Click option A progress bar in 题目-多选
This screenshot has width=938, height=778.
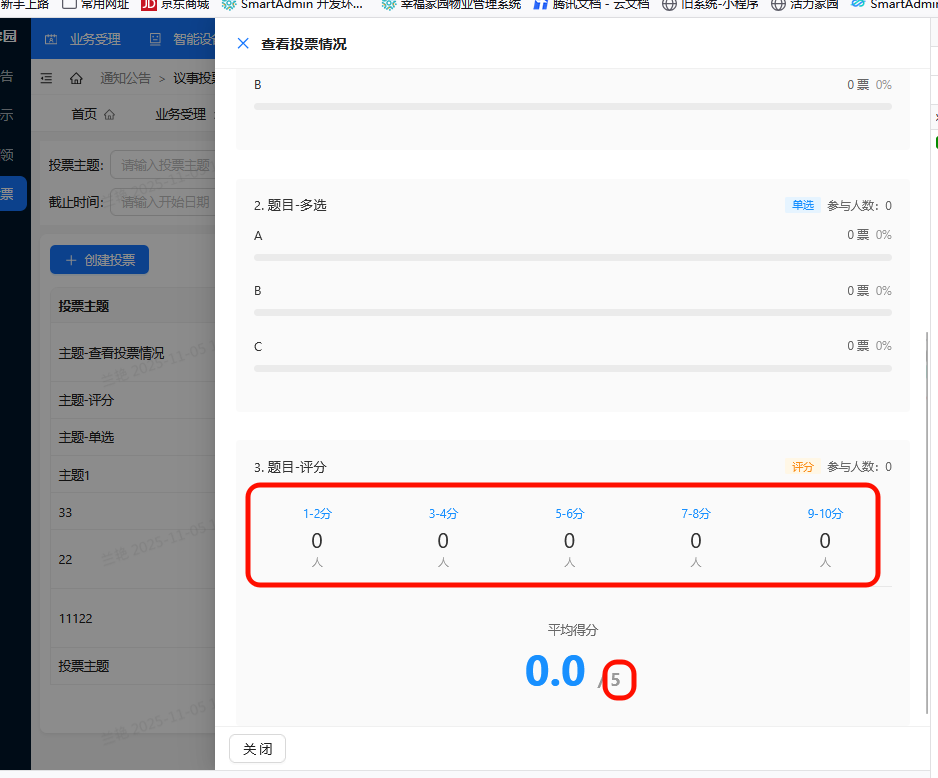572,257
